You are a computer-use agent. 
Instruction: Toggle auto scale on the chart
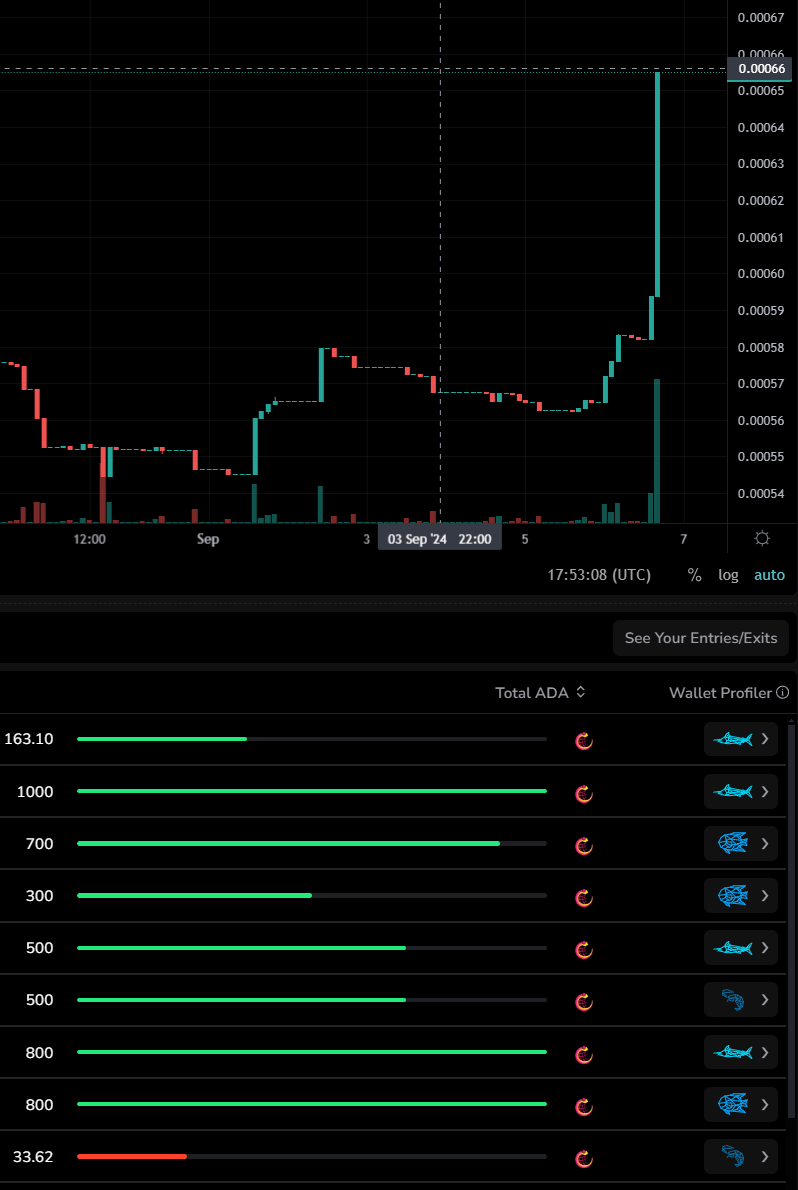[769, 575]
